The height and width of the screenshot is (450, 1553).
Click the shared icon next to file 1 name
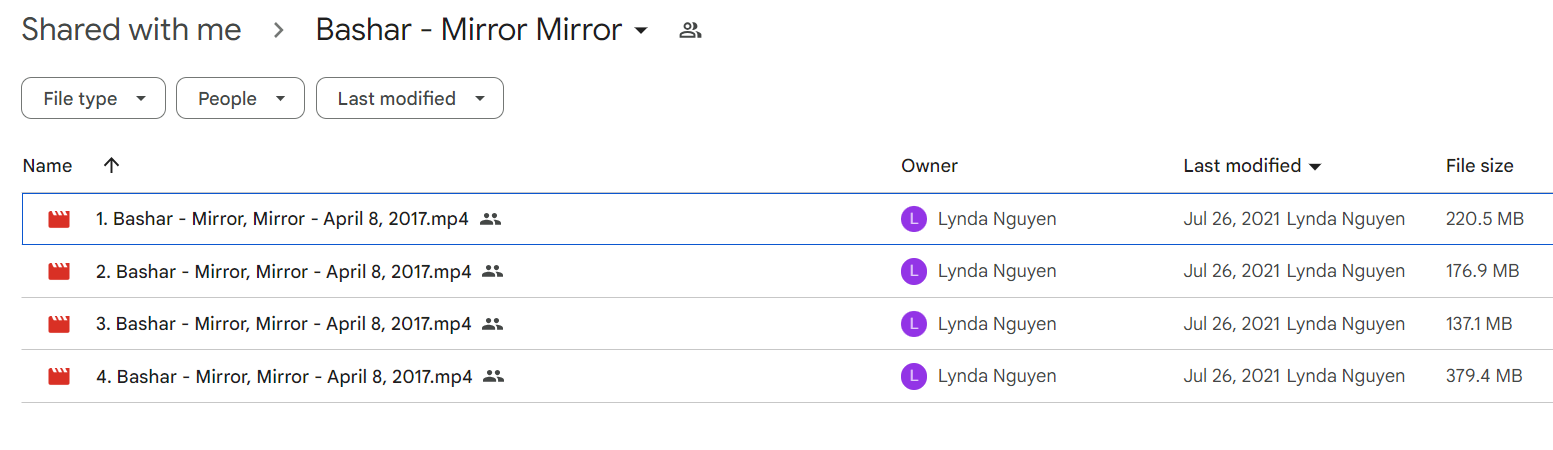tap(490, 219)
